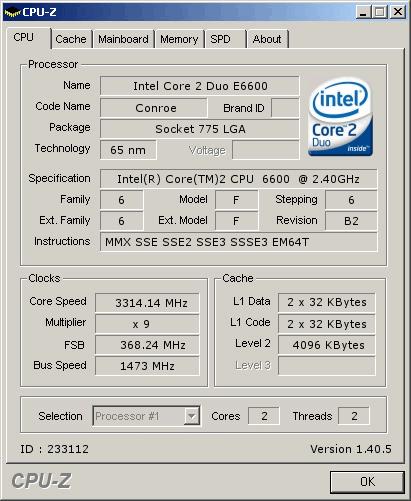Click the CPU-Z title bar chip icon
The width and height of the screenshot is (411, 501).
12,12
